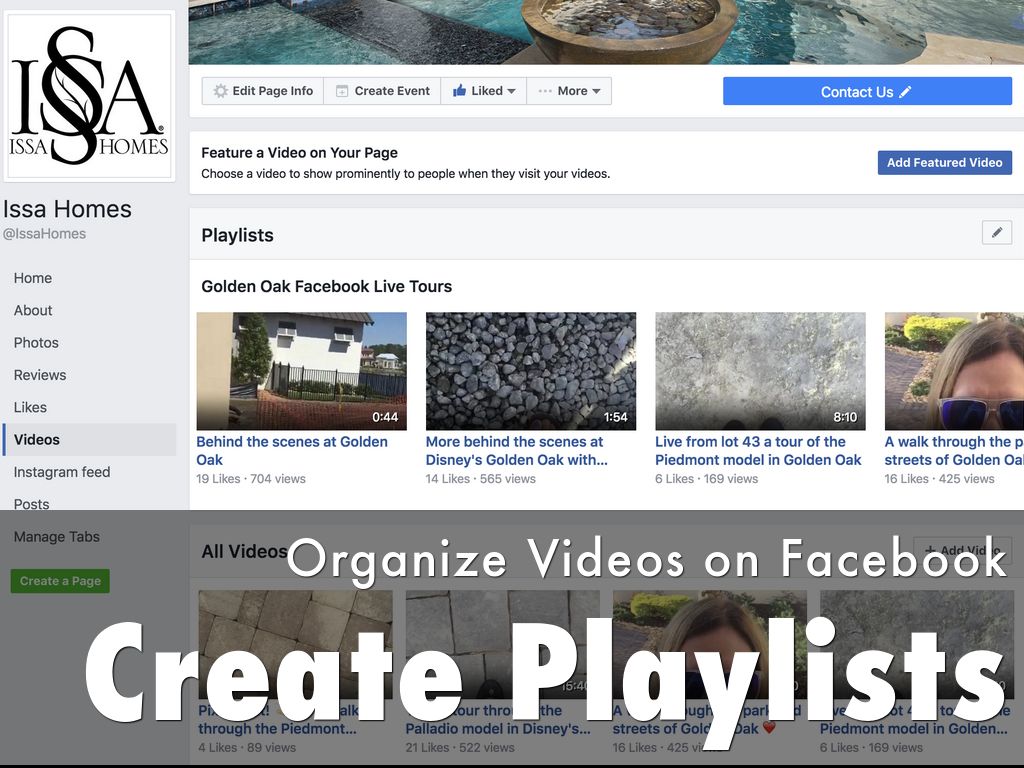Expand the Liked dropdown
1024x768 pixels.
point(484,91)
